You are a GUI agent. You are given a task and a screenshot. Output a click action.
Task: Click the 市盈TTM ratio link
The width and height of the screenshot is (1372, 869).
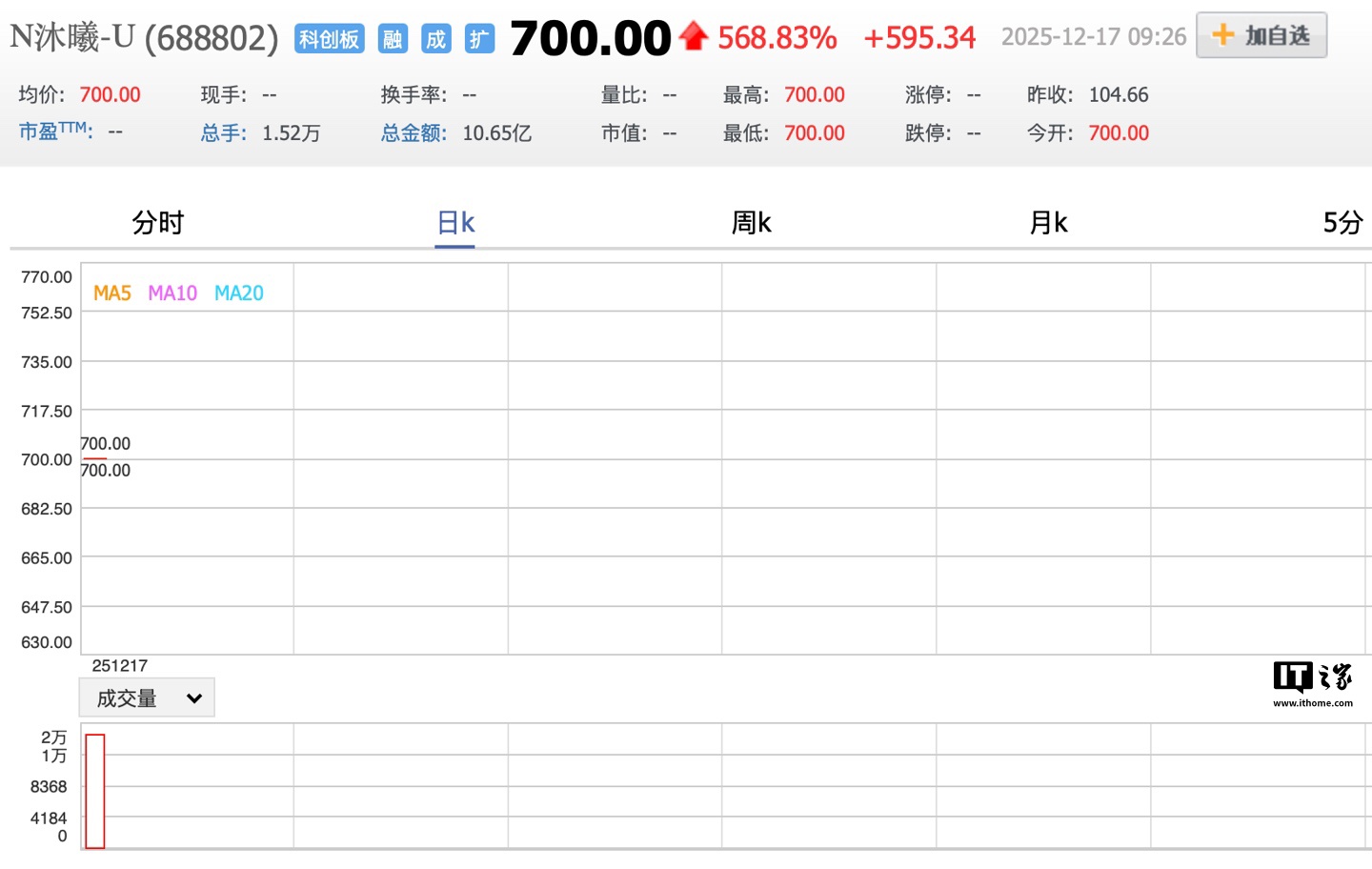click(52, 131)
